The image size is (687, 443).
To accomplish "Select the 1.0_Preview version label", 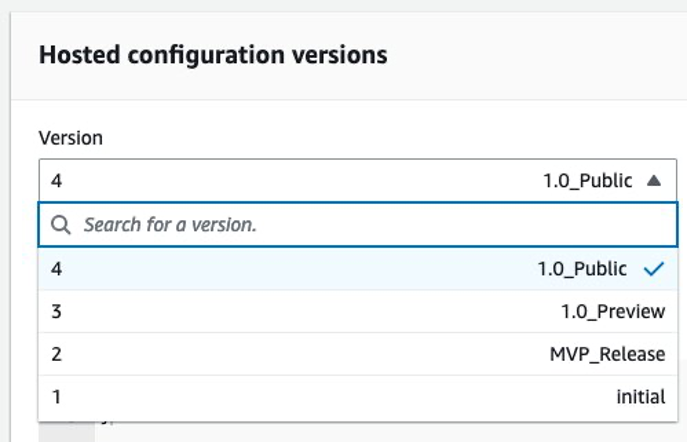I will [612, 311].
